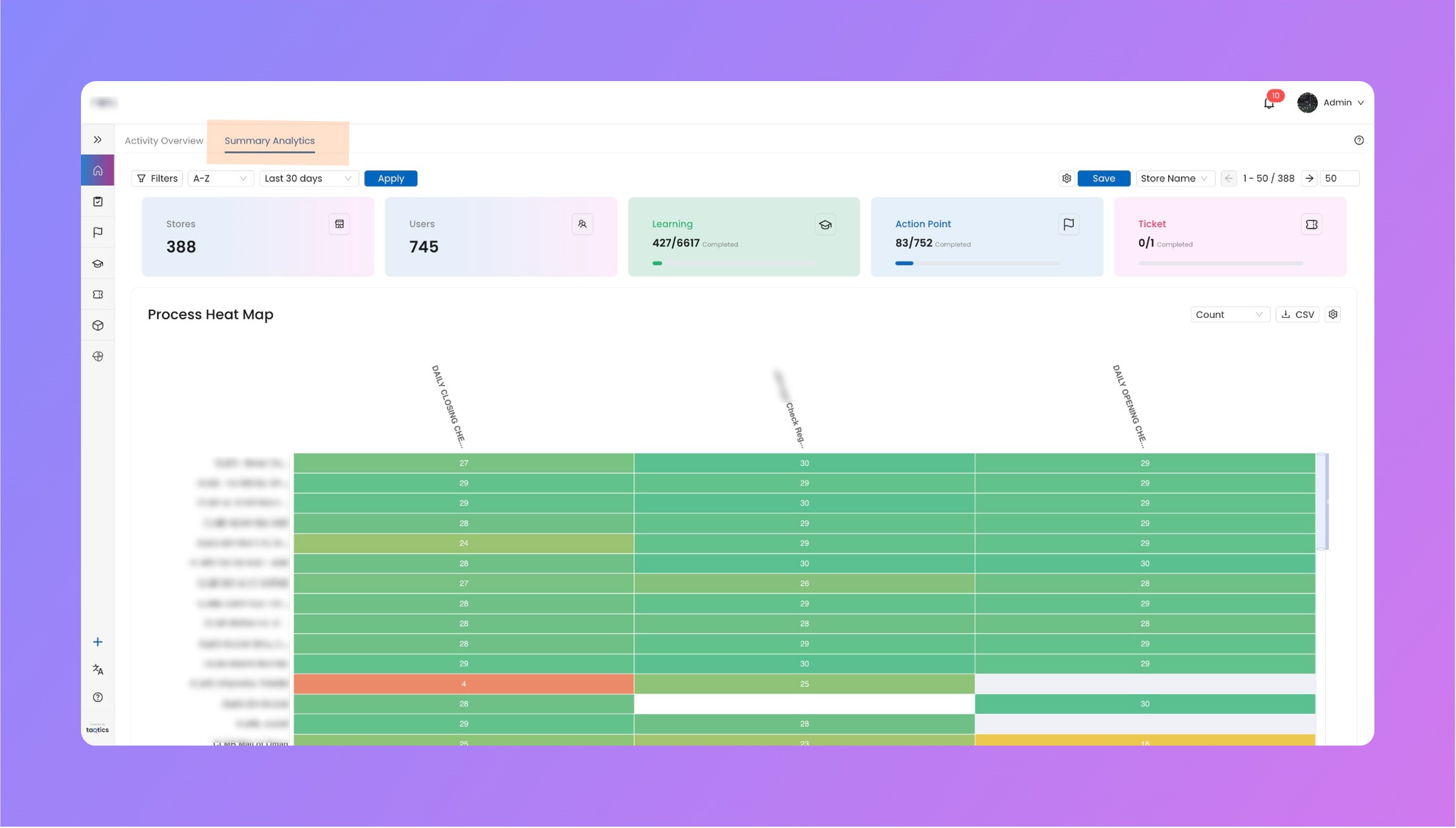Open heat map settings gear icon

pos(1333,314)
